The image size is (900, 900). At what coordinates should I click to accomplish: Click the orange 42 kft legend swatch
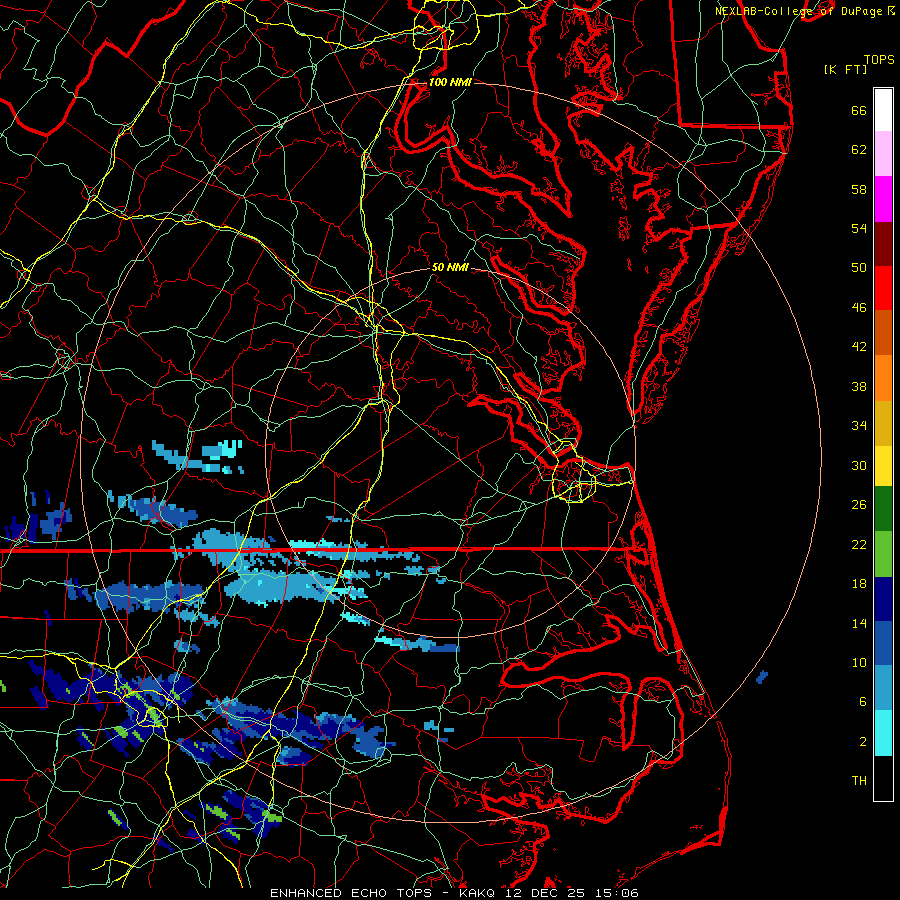pos(883,378)
